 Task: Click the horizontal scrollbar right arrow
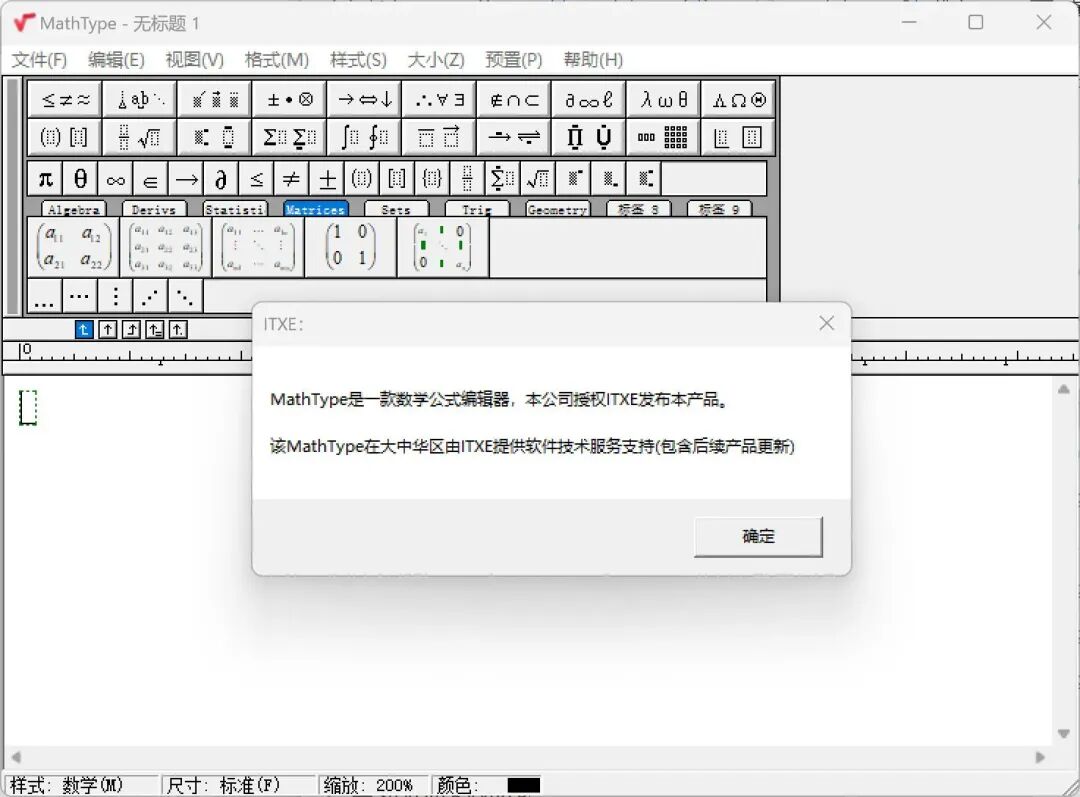pos(1040,757)
